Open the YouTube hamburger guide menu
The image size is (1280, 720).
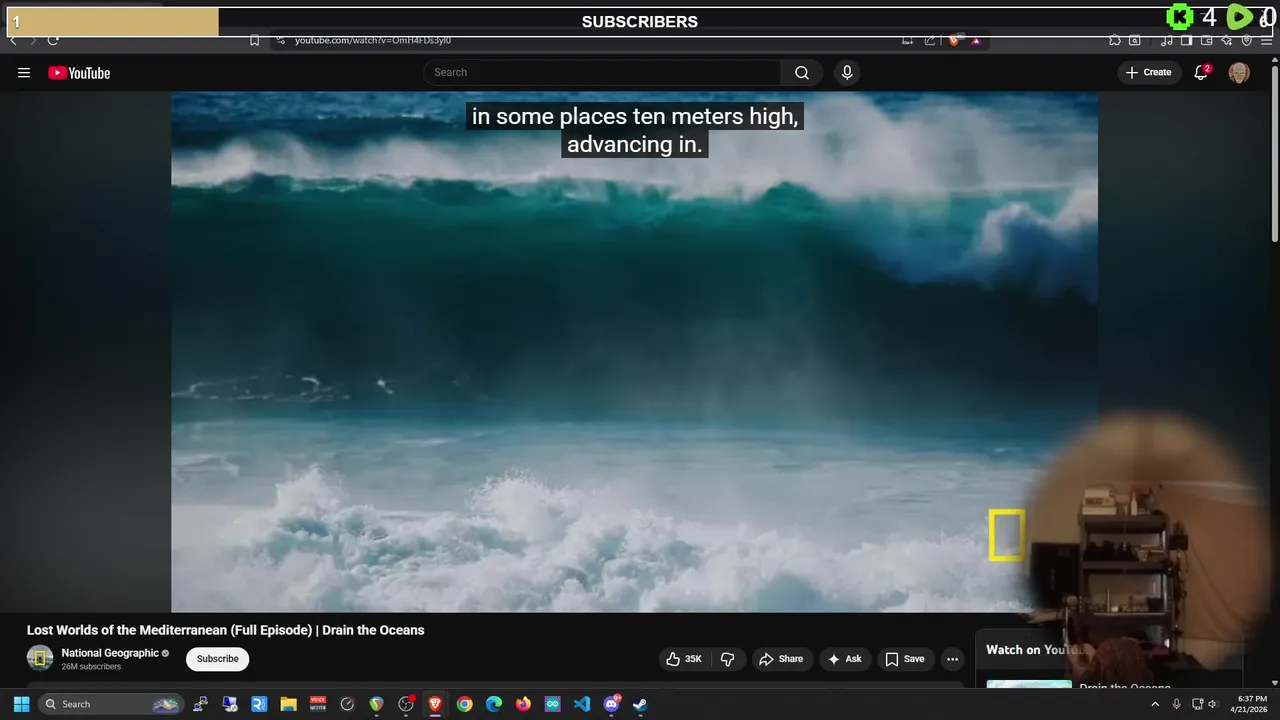pos(24,73)
